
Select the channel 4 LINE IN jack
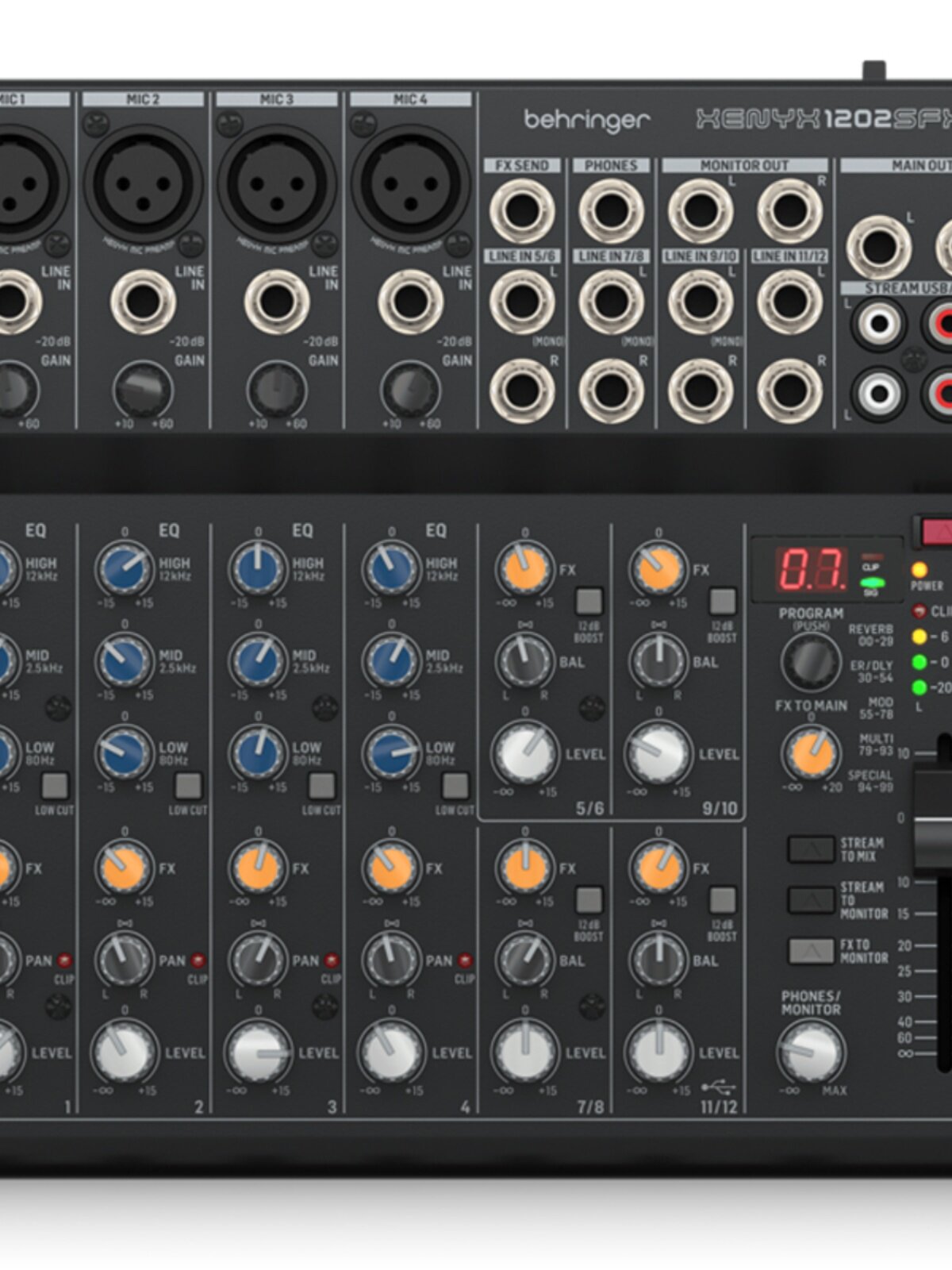point(410,302)
